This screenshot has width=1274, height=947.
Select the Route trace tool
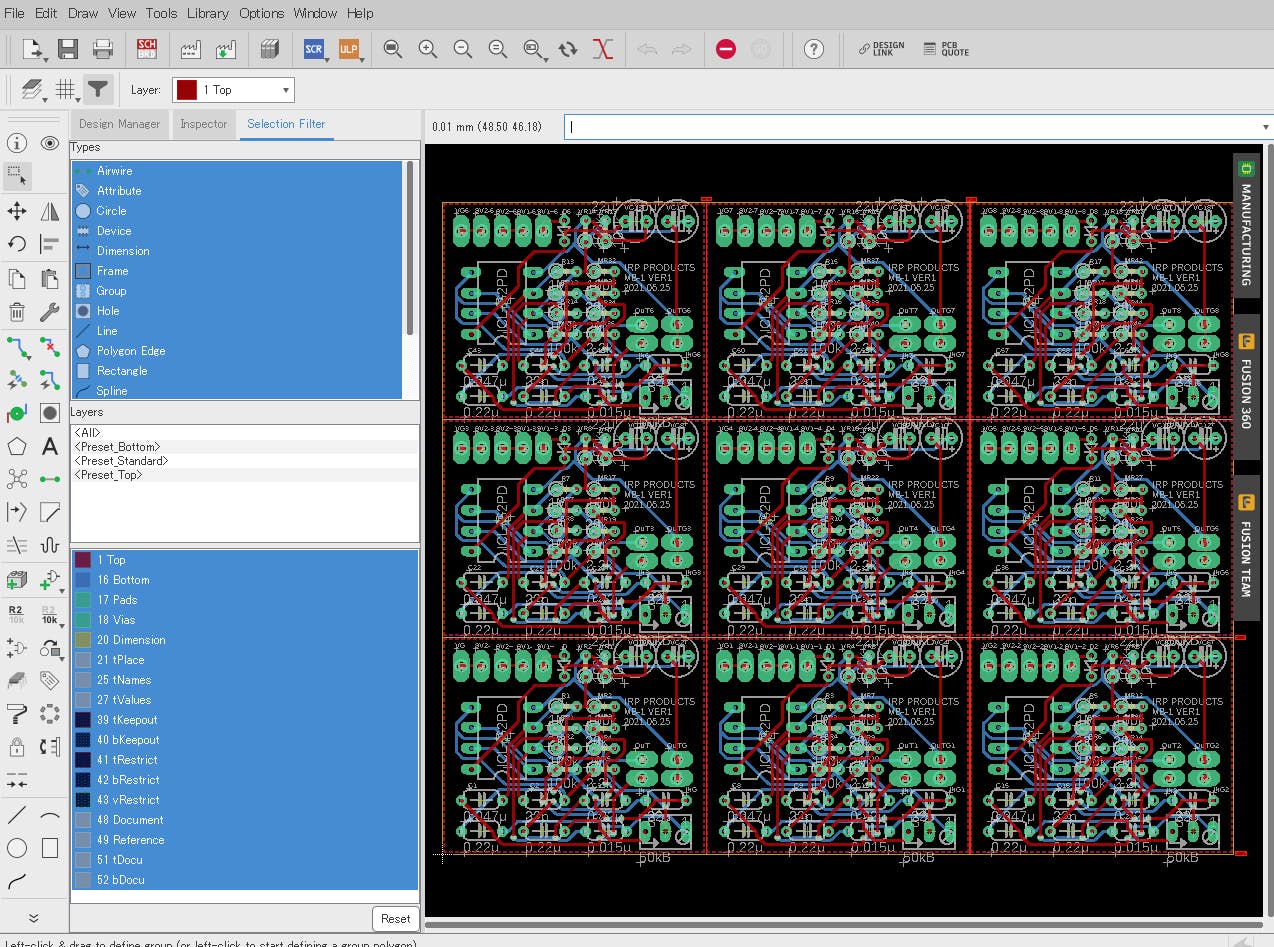(x=17, y=347)
